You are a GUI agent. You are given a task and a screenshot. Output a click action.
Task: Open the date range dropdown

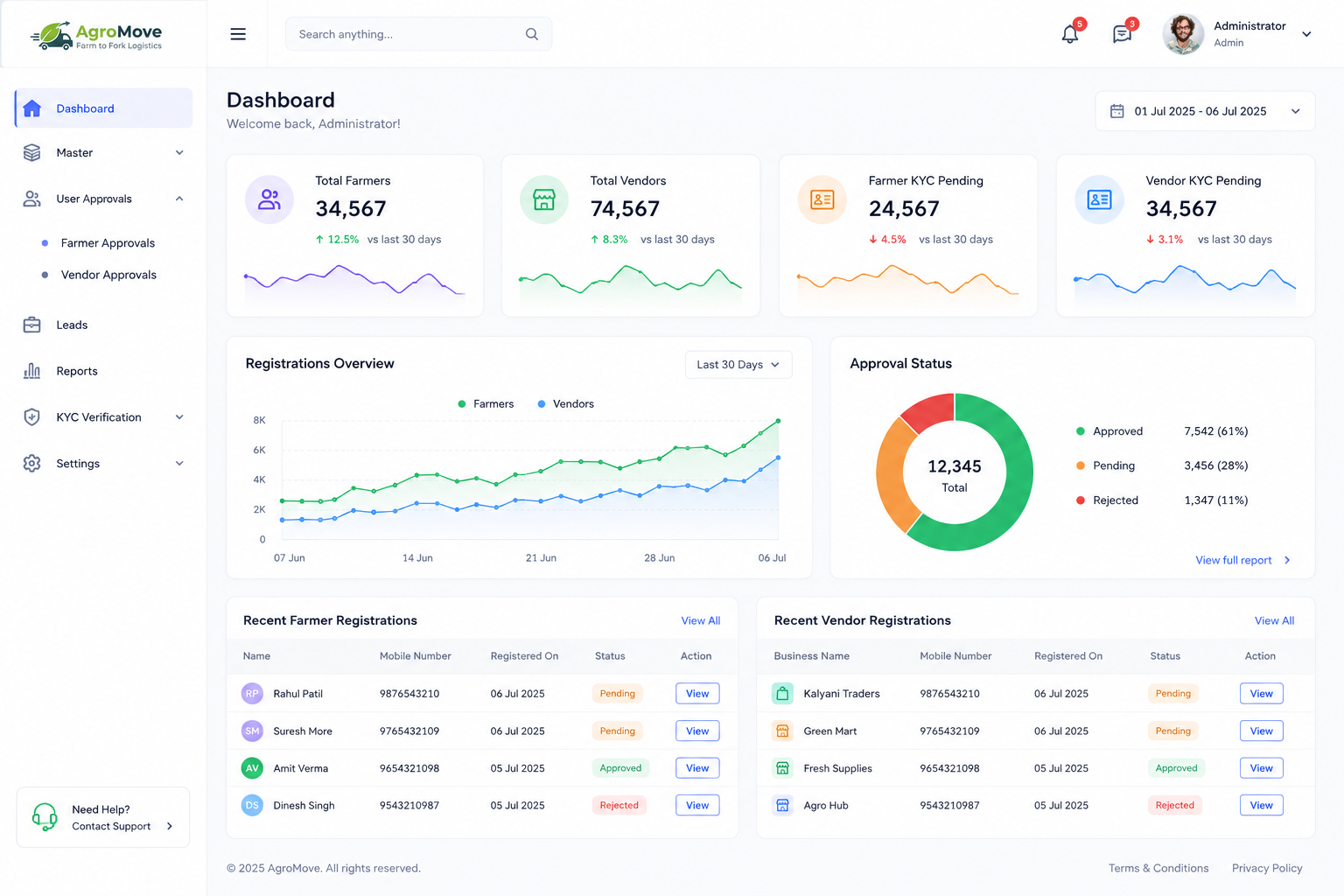pyautogui.click(x=1205, y=111)
